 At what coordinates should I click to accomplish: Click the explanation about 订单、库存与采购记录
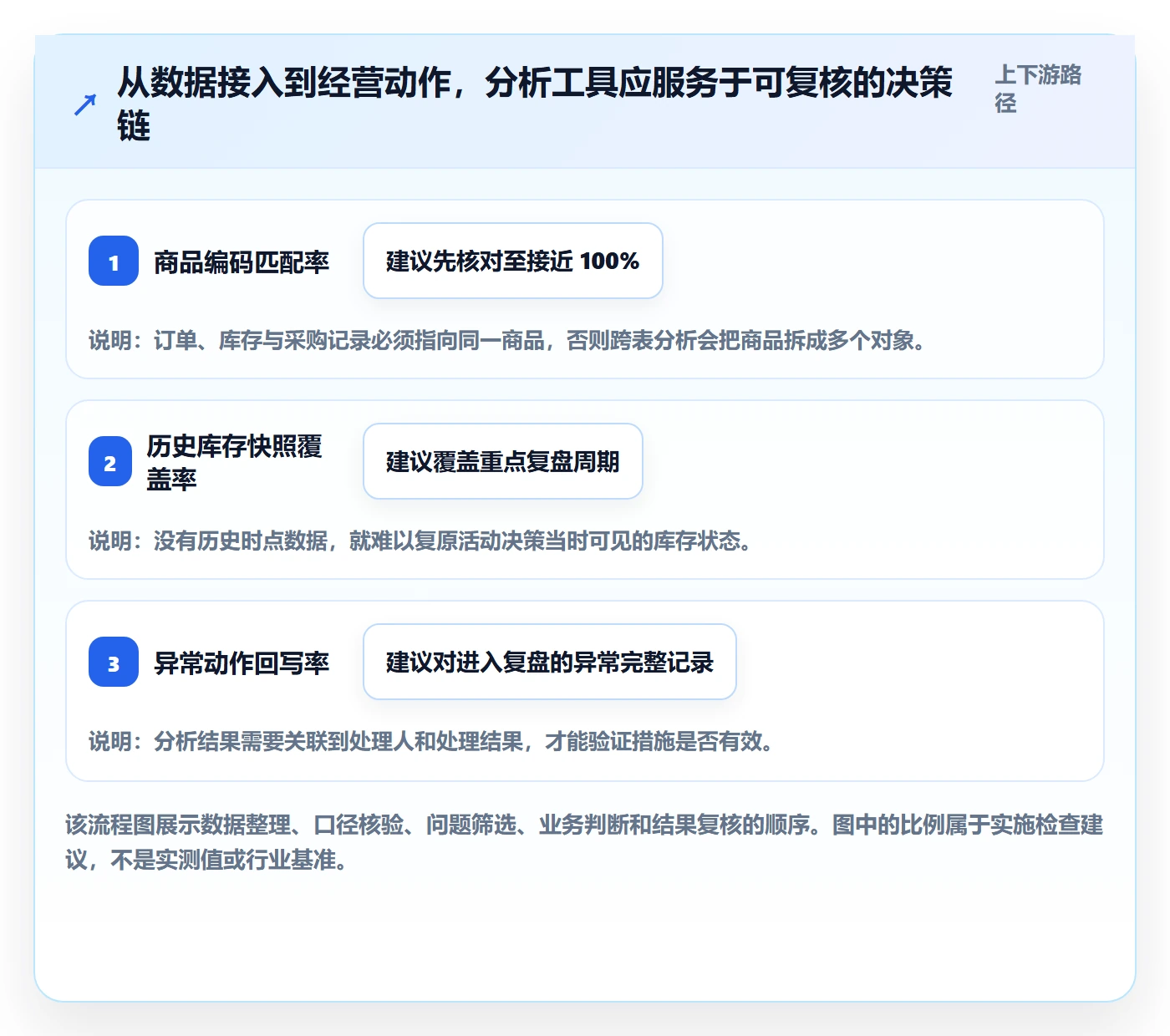(506, 341)
